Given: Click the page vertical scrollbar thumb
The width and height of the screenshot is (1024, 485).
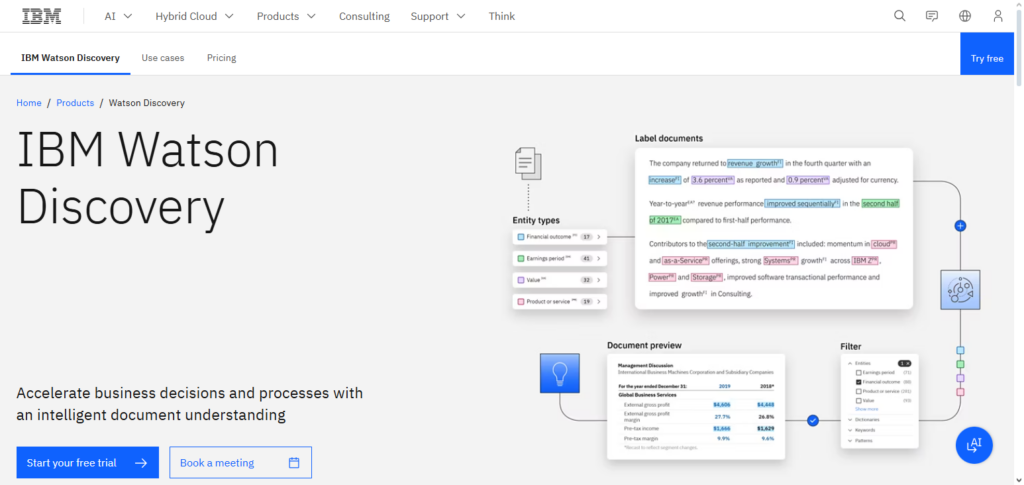Looking at the screenshot, I should coord(1019,49).
